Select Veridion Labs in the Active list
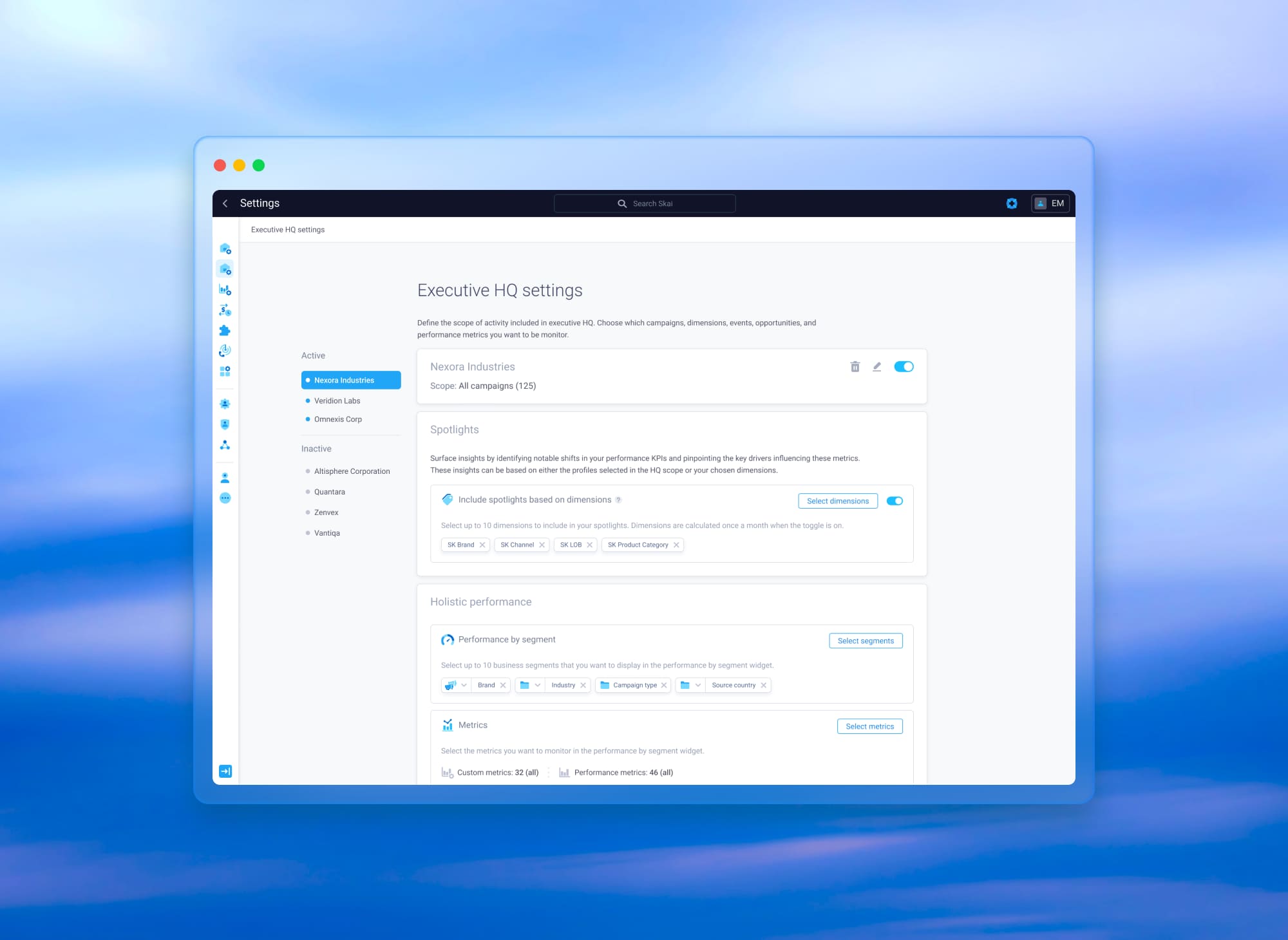This screenshot has width=1288, height=940. (x=337, y=400)
